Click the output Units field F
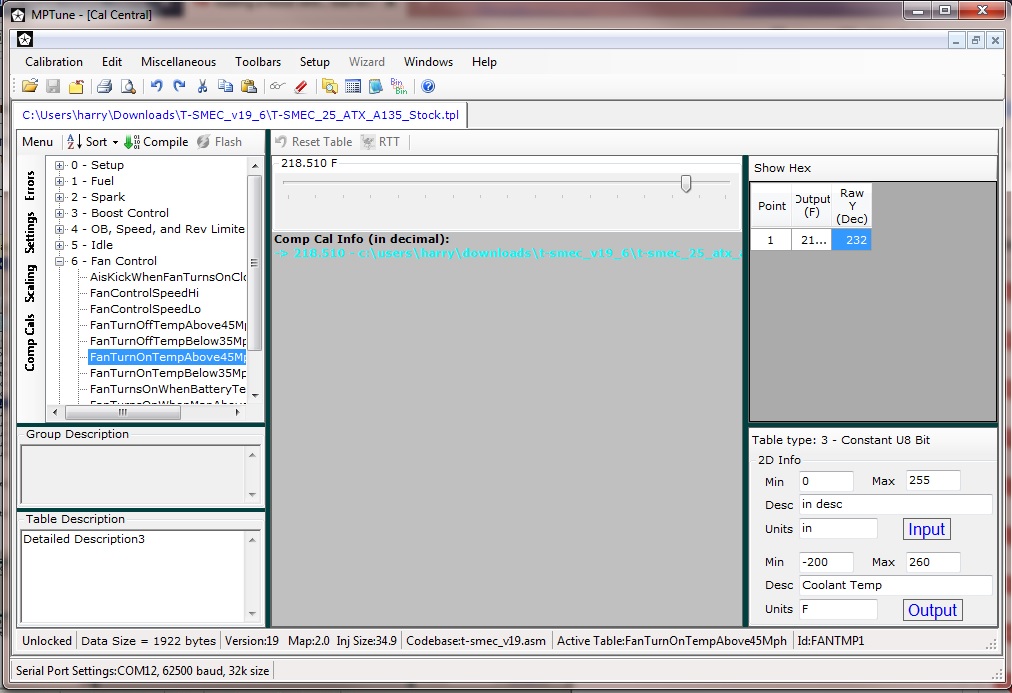The height and width of the screenshot is (693, 1012). tap(838, 609)
